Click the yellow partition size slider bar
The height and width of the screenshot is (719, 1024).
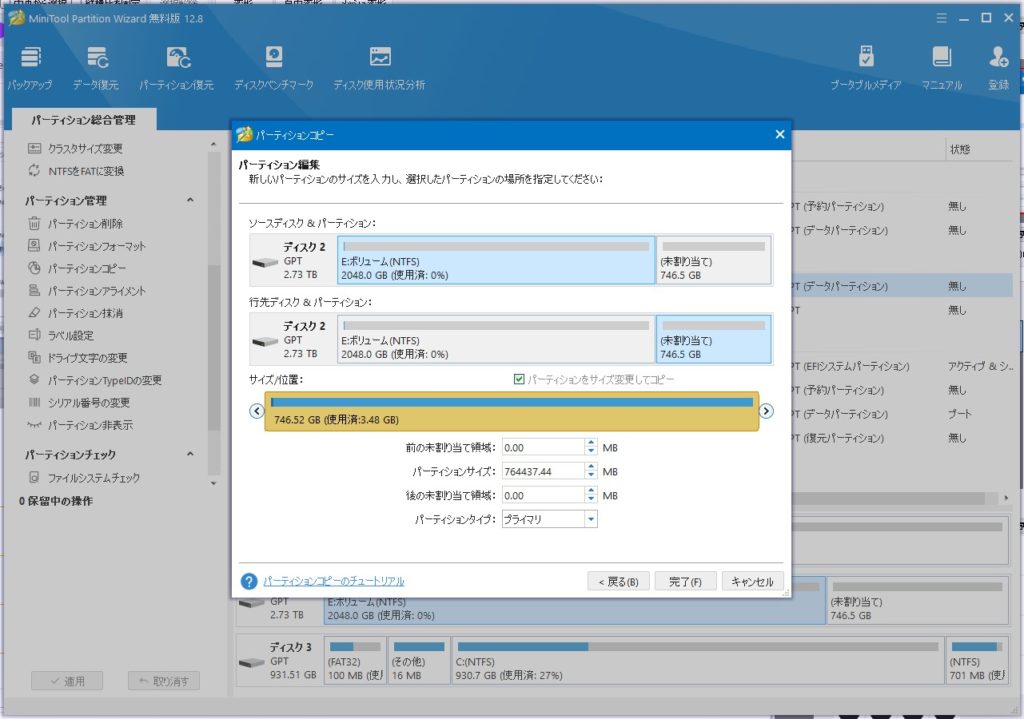pyautogui.click(x=511, y=411)
